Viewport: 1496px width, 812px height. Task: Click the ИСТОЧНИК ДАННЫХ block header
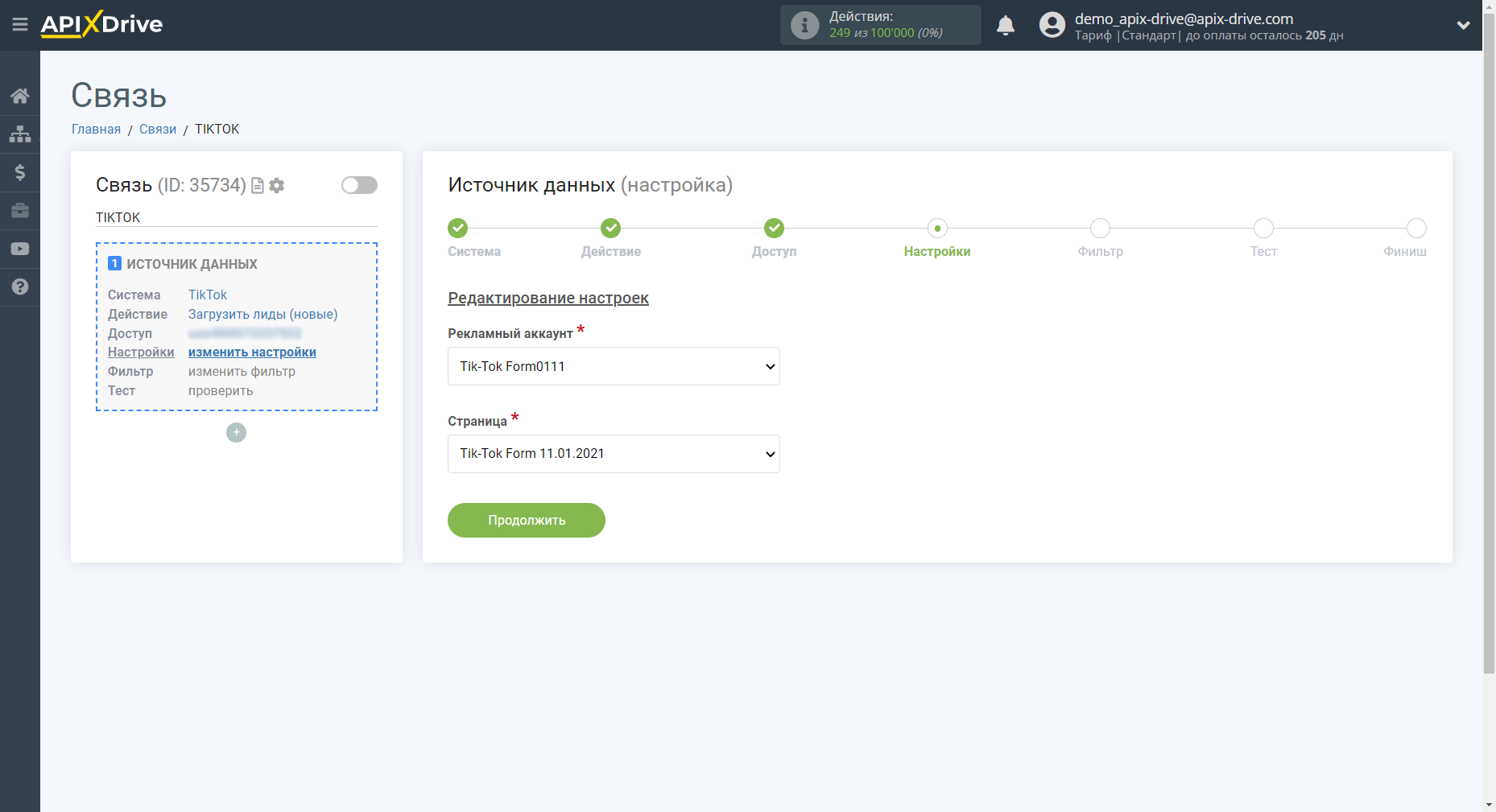click(x=192, y=264)
